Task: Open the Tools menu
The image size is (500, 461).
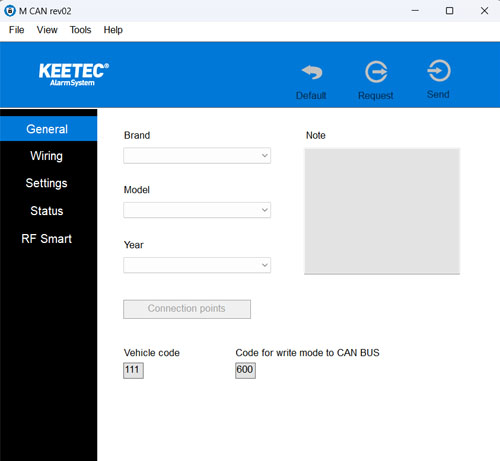Action: [80, 30]
